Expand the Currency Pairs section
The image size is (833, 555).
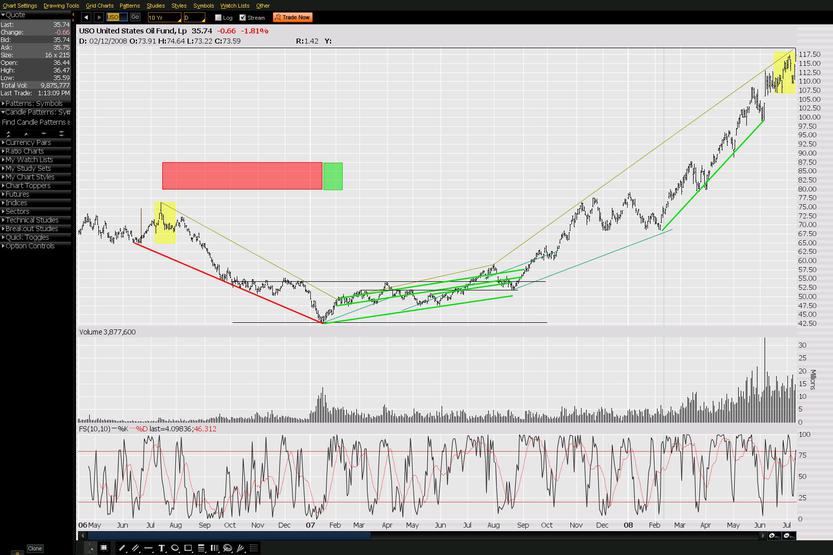(x=30, y=142)
